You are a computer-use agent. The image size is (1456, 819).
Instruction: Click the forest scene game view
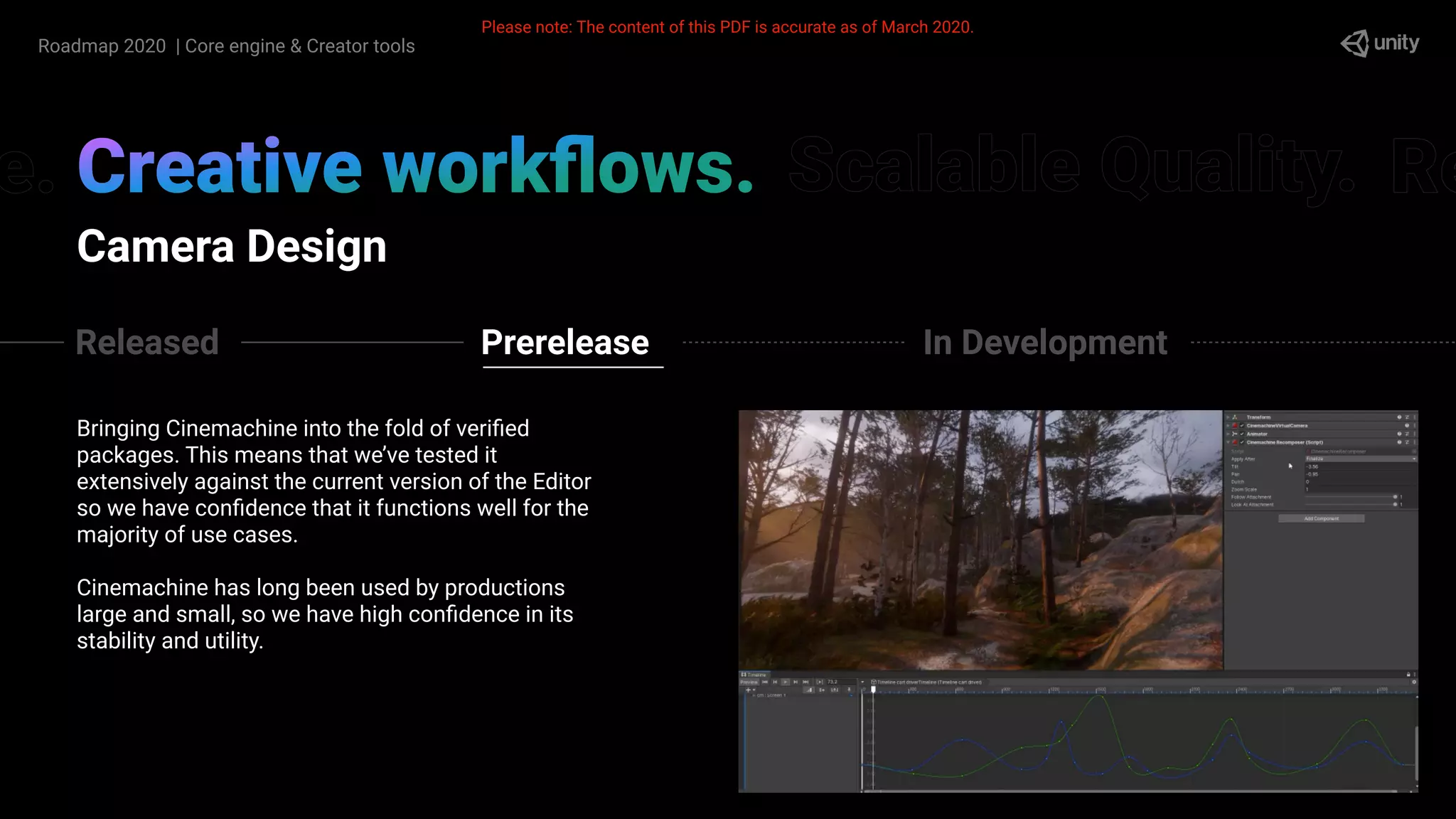pyautogui.click(x=980, y=540)
